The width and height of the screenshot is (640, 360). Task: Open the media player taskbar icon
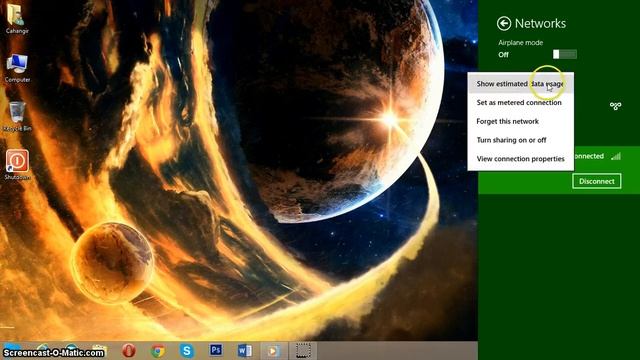(273, 351)
